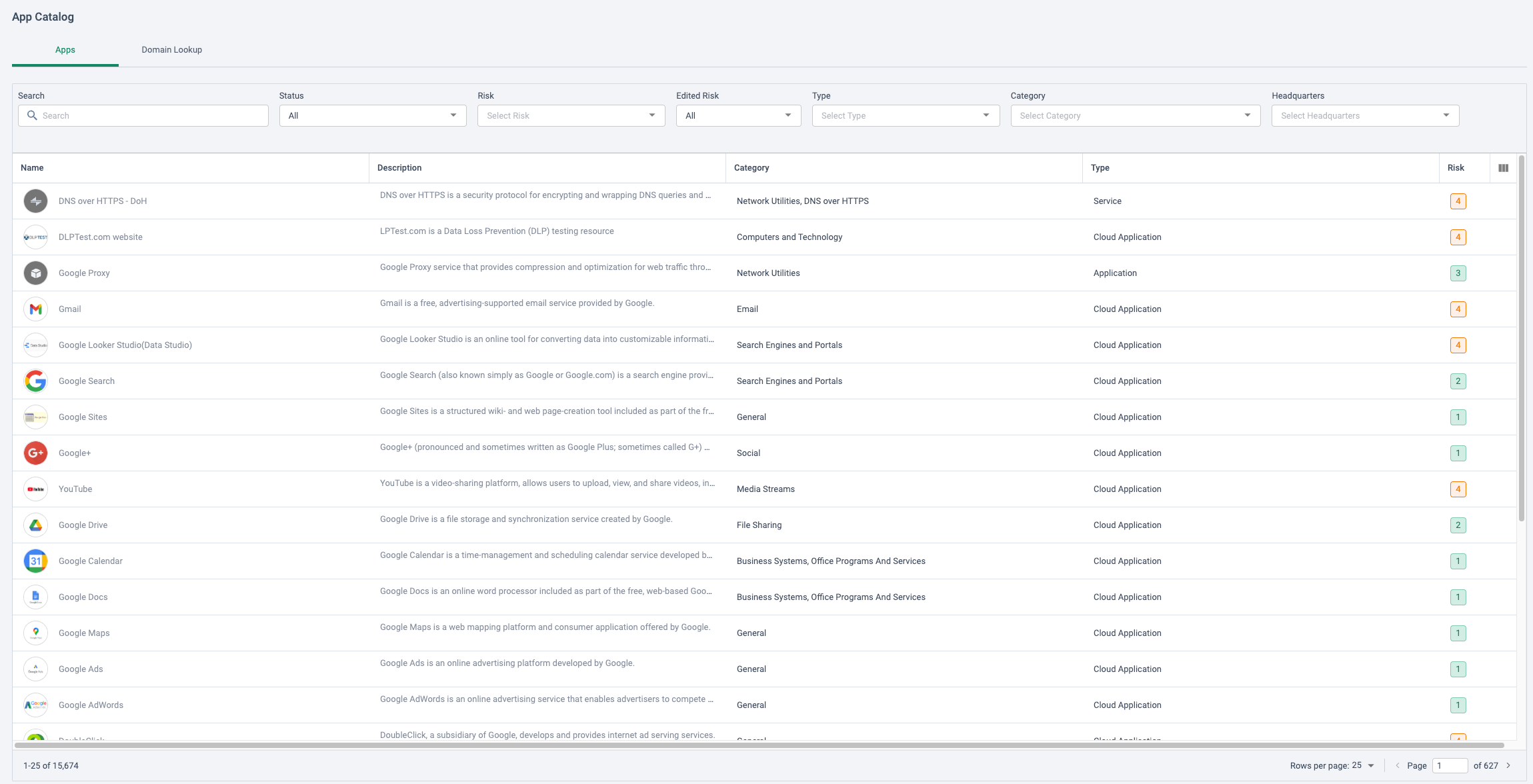The image size is (1533, 784).
Task: Click the search magnifier icon
Action: click(32, 115)
